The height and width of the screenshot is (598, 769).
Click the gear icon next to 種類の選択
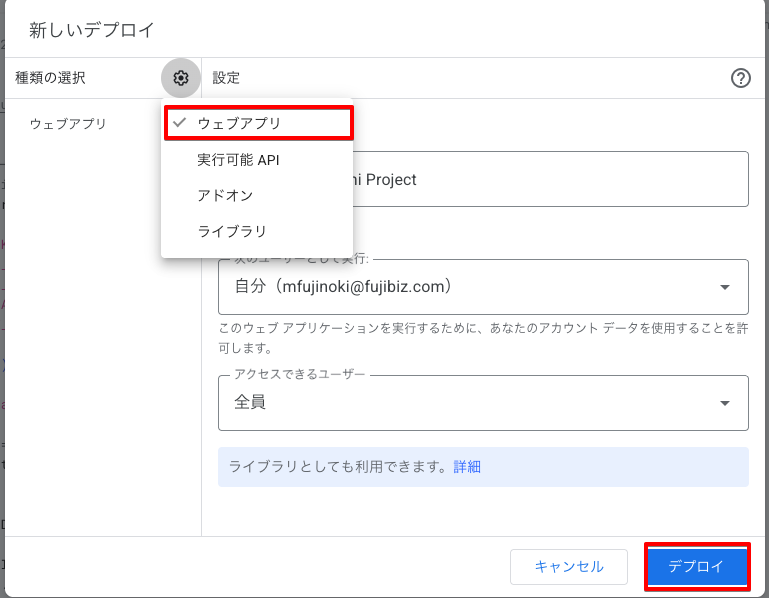pyautogui.click(x=180, y=78)
